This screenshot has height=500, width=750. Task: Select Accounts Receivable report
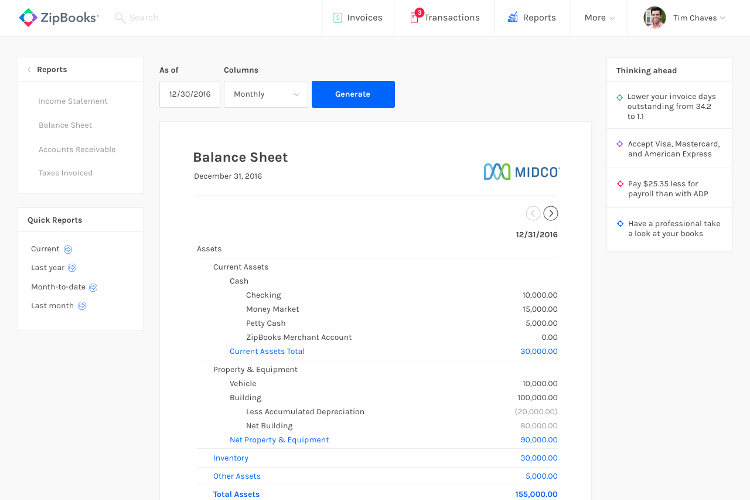(77, 150)
